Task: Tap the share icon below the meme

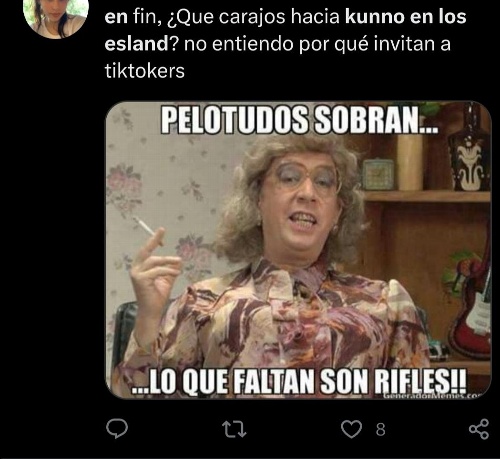Action: tap(479, 429)
